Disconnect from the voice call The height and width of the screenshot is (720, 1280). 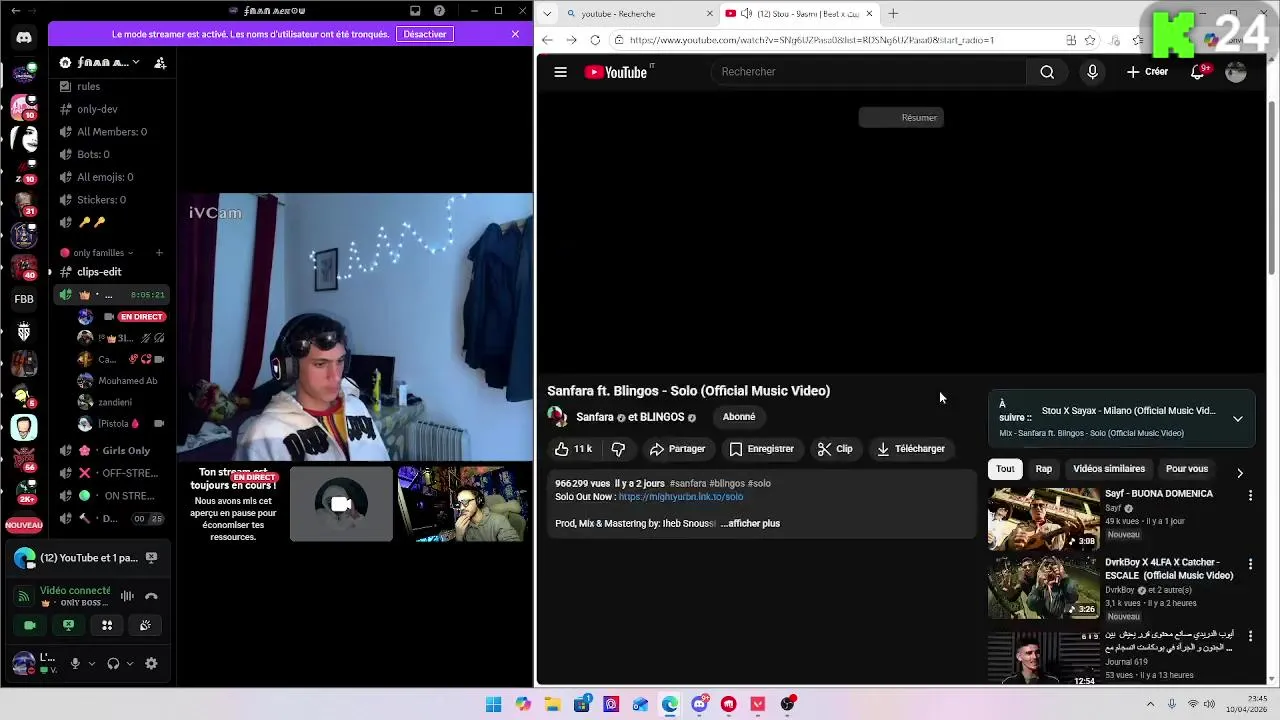[151, 596]
